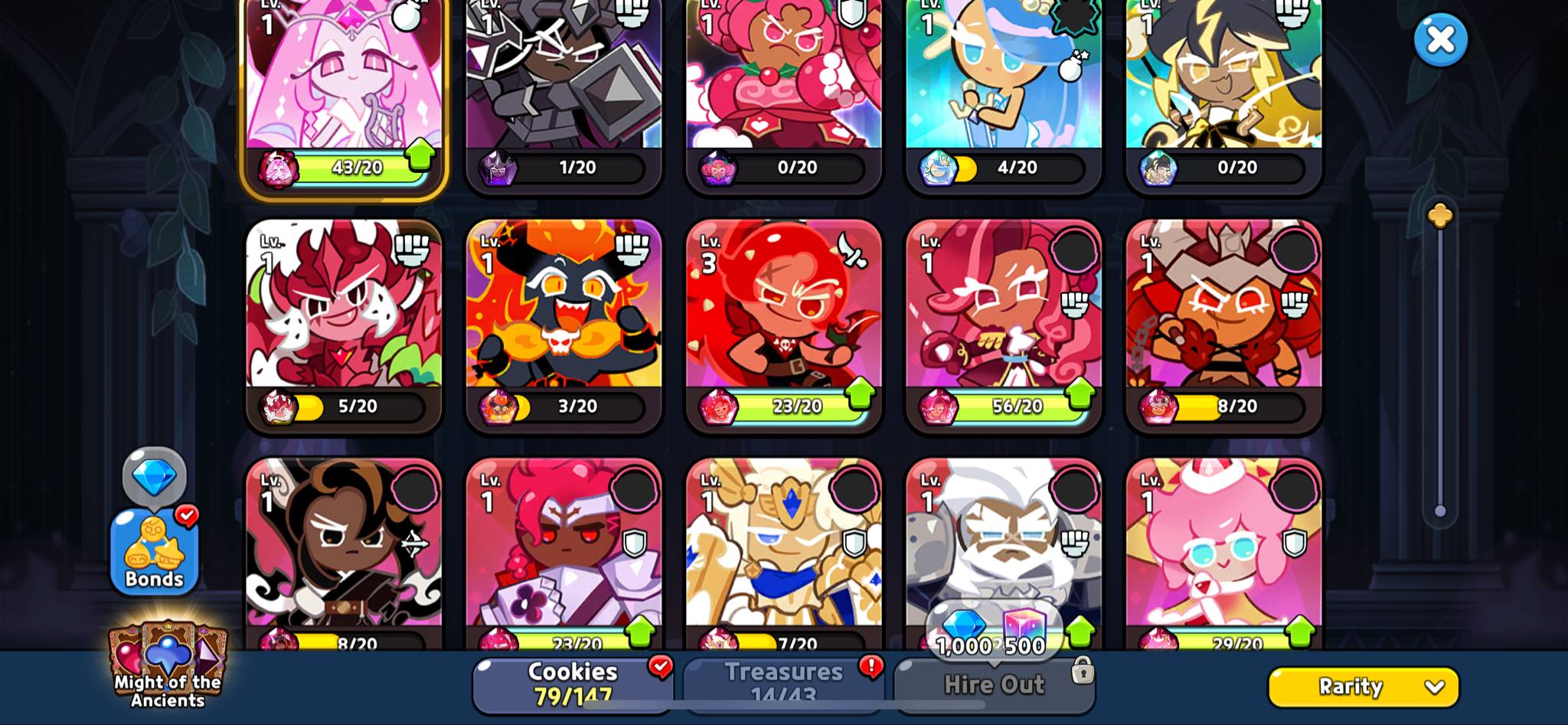The width and height of the screenshot is (1568, 725).
Task: Close the cookie list with X button
Action: [1440, 40]
